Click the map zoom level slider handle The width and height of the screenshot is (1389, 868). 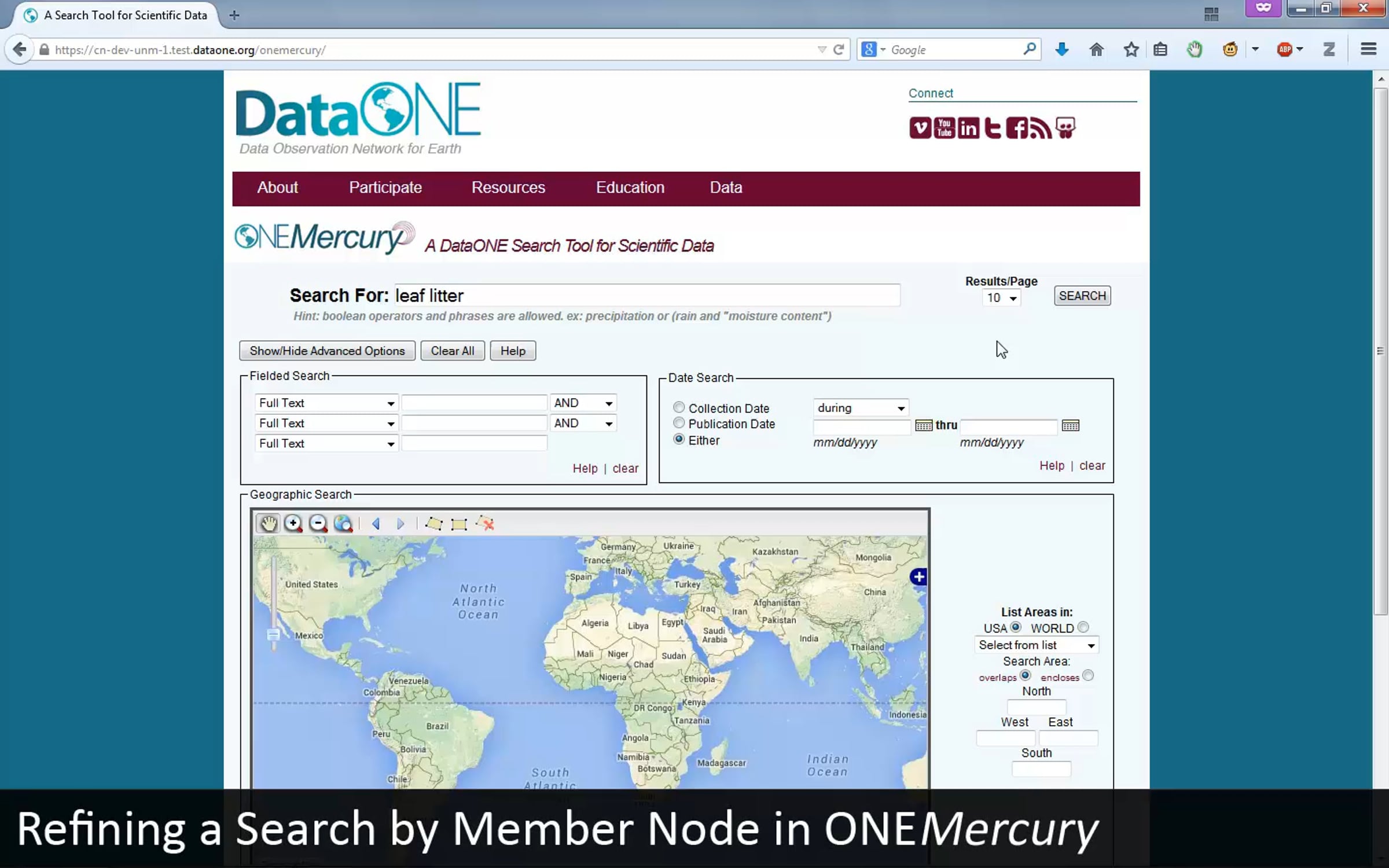click(273, 635)
